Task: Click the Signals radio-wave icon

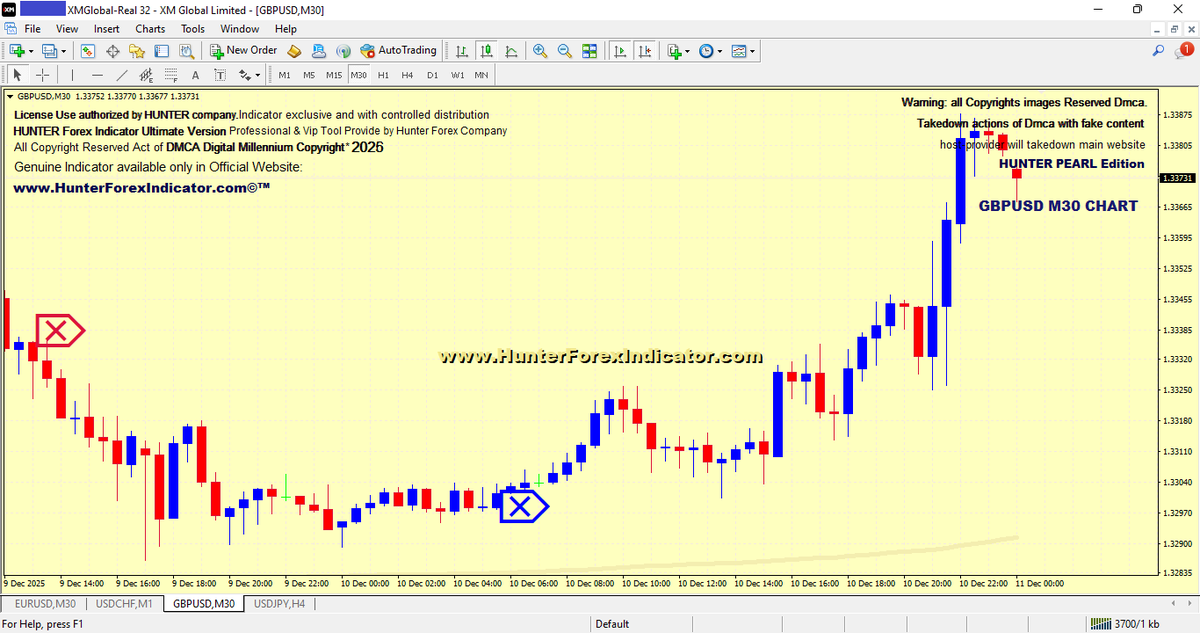Action: point(343,50)
